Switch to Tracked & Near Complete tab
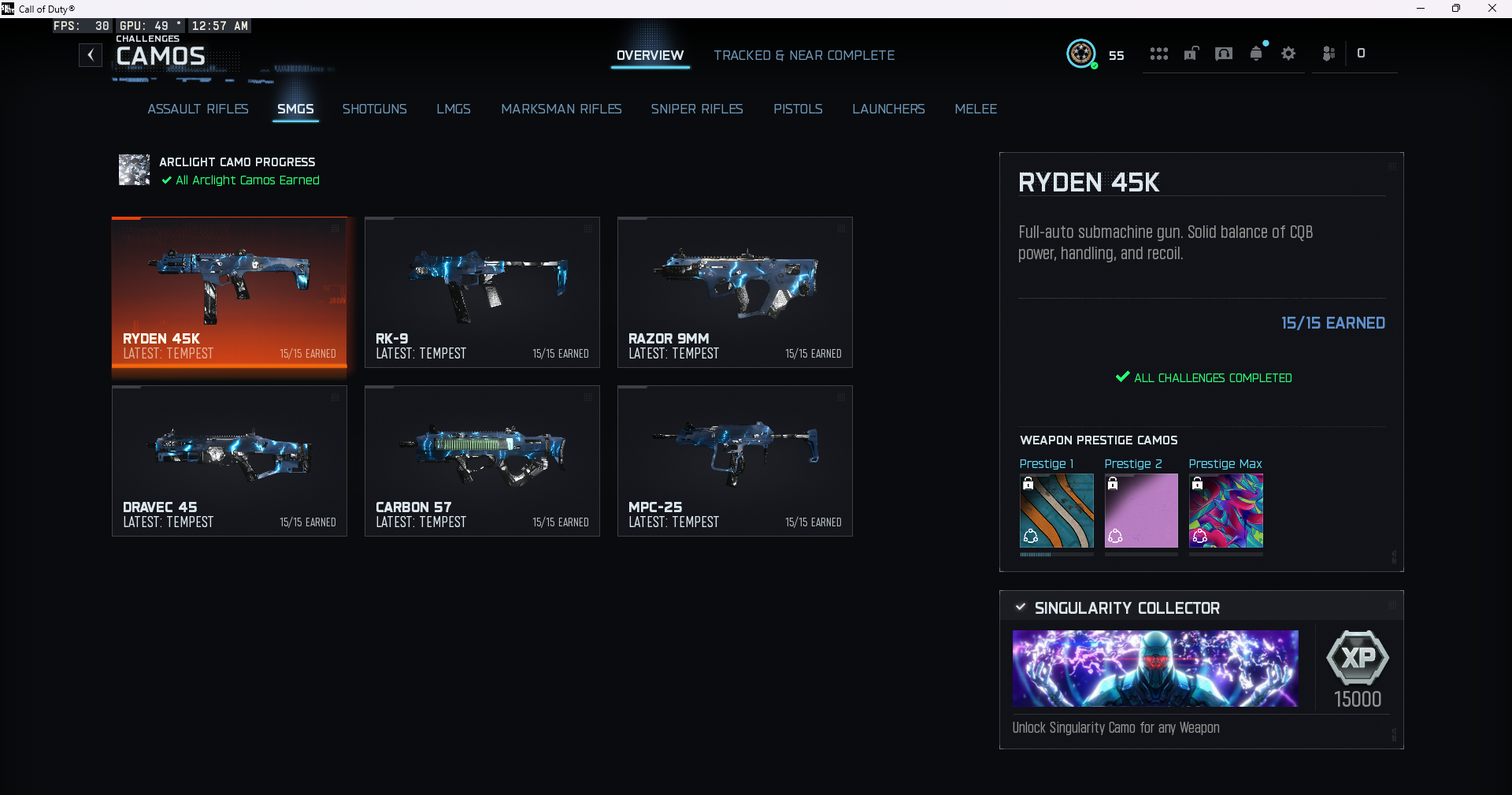Screen dimensions: 1512x795 point(804,55)
